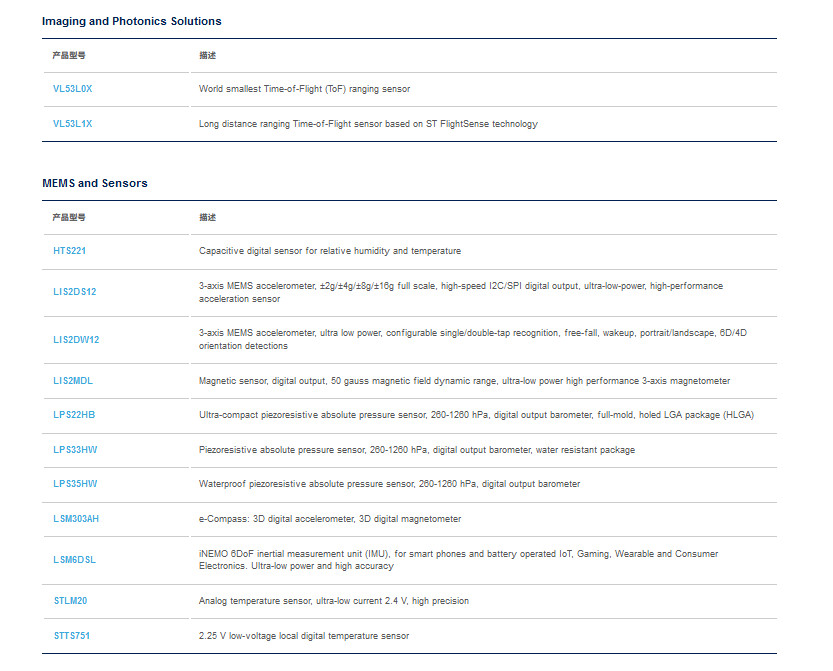Click the 'Ultra-compact piezoresistive absolute pressure sensor' description
This screenshot has height=671, width=833.
[477, 415]
